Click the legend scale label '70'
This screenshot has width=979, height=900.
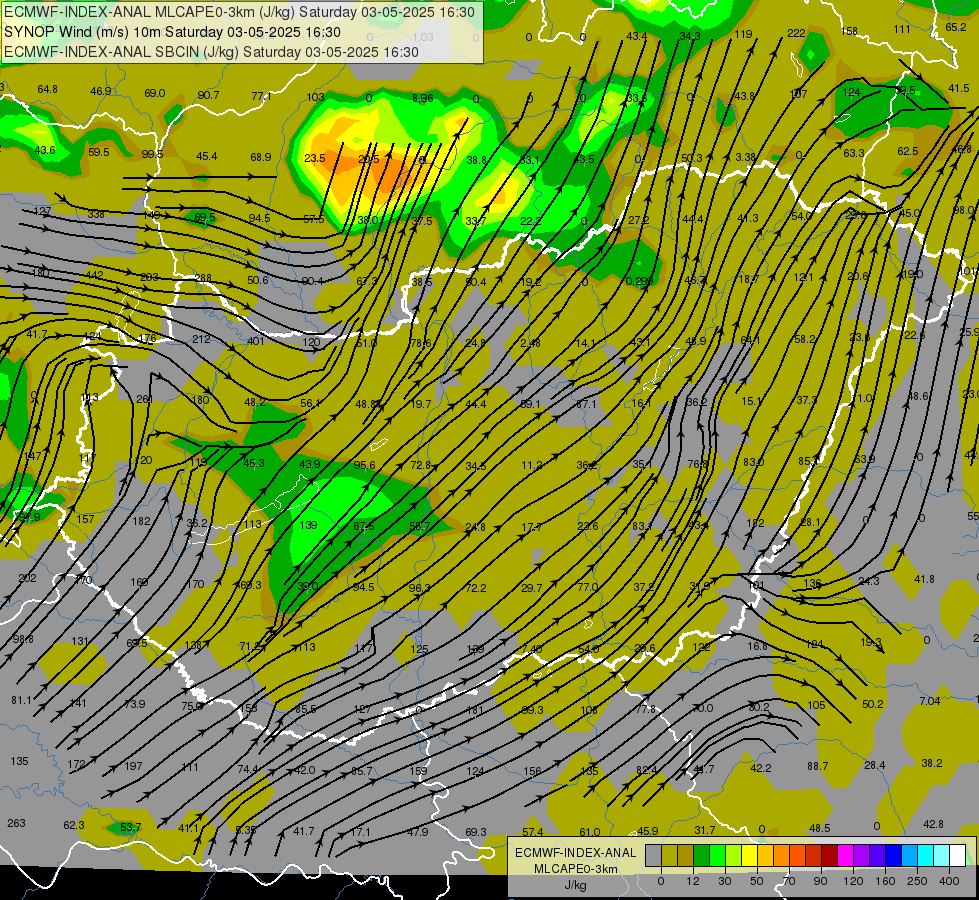(789, 881)
